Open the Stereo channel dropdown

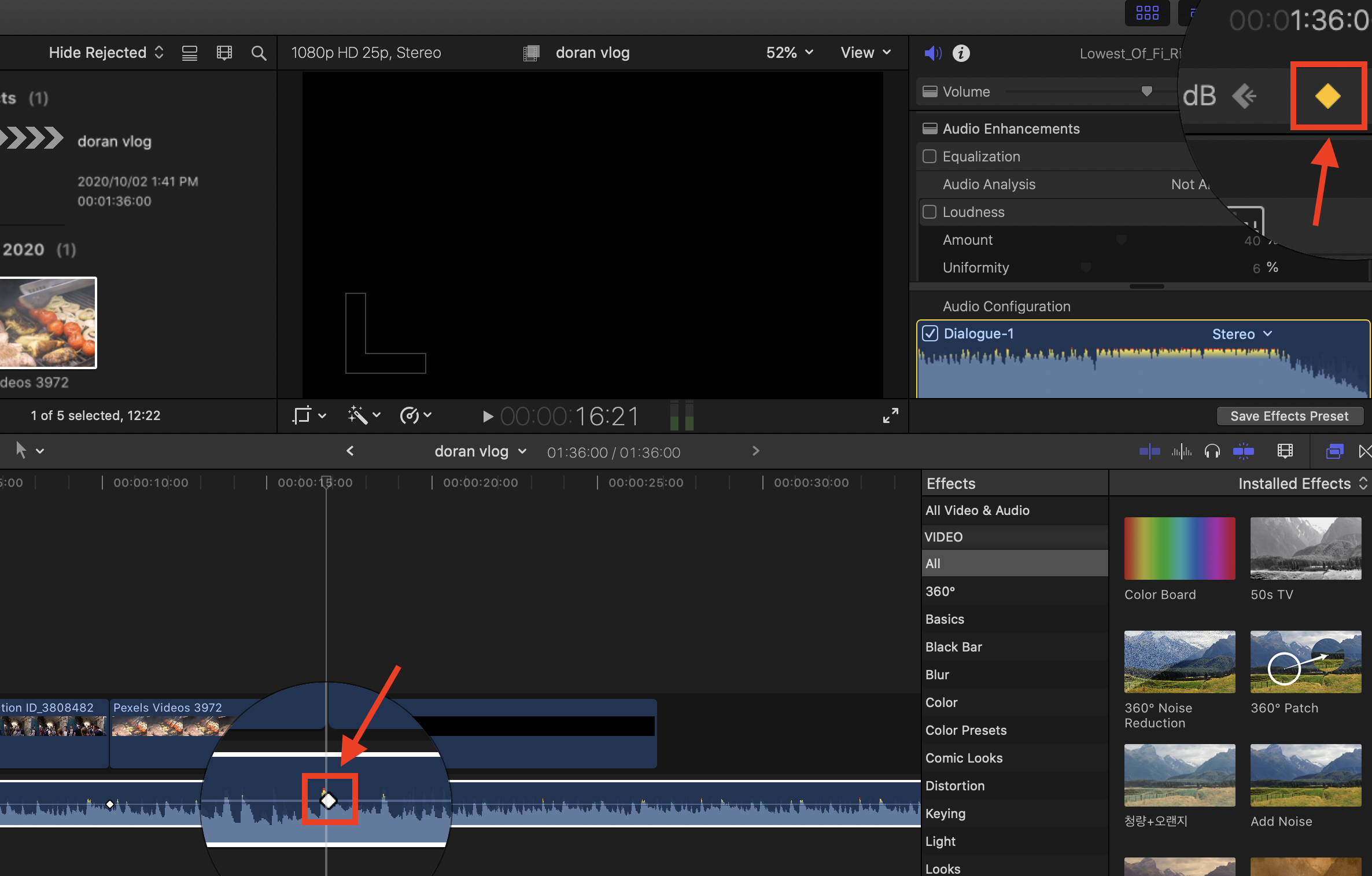[x=1242, y=334]
